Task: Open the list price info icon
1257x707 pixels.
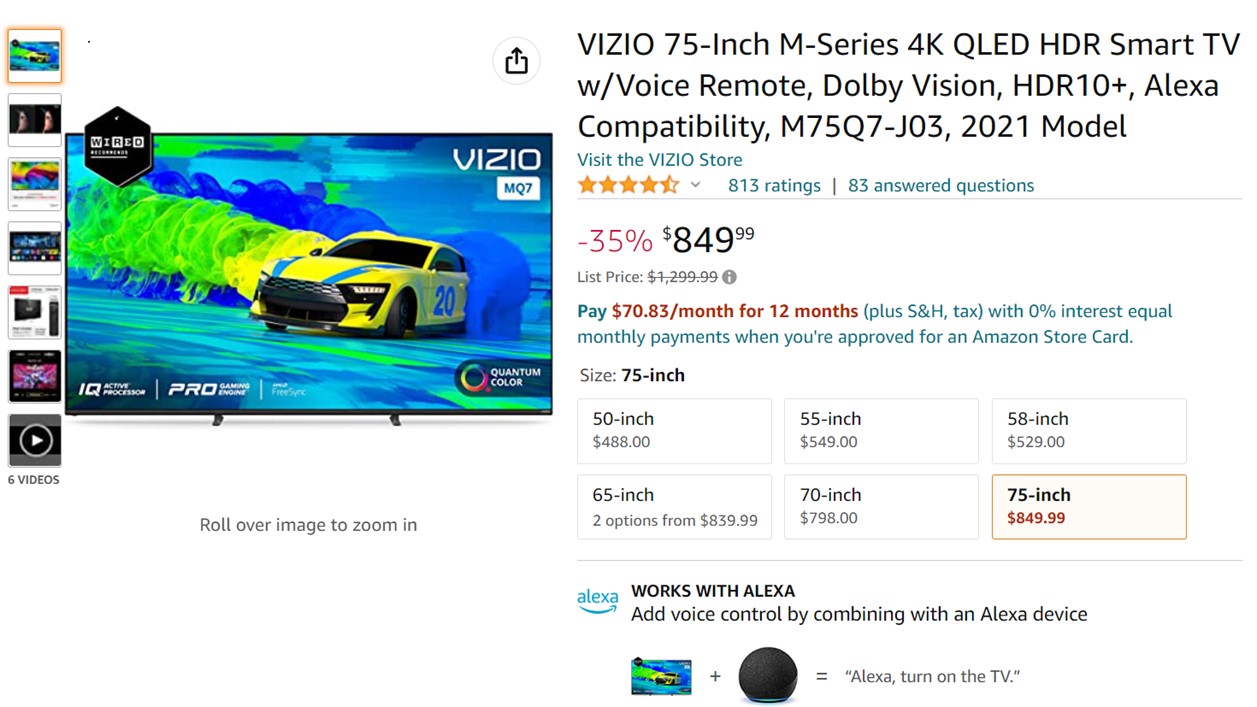Action: coord(730,277)
